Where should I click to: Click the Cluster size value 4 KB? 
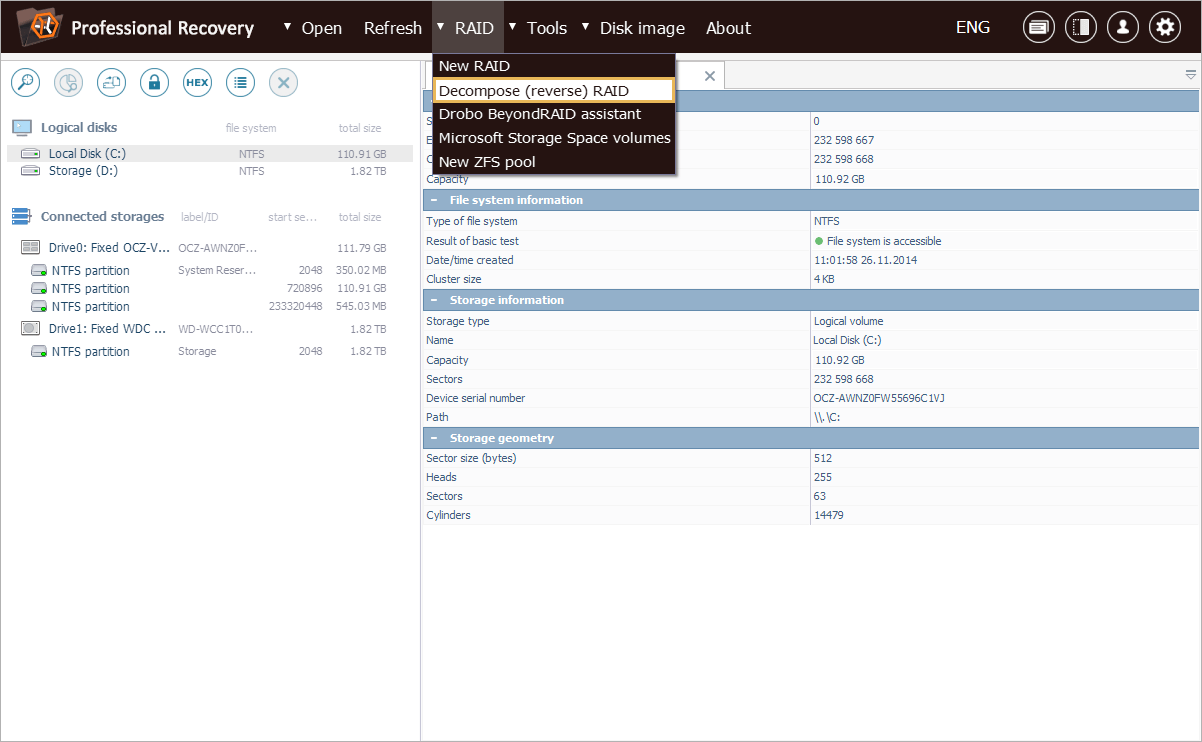[x=824, y=279]
